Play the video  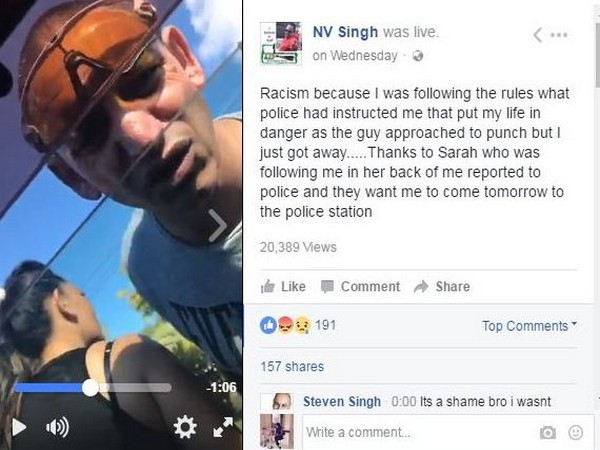point(19,427)
